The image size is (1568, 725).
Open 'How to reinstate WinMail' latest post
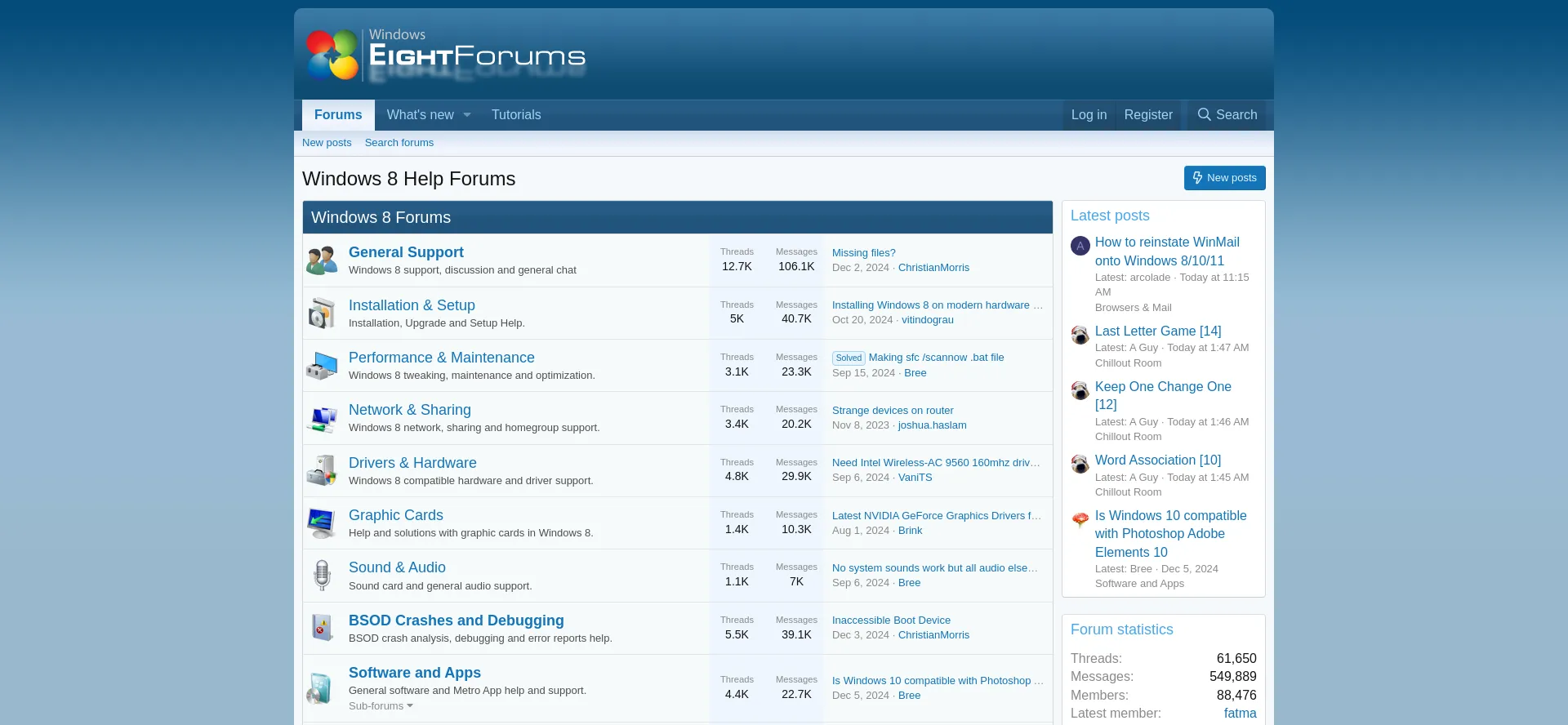coord(1167,251)
